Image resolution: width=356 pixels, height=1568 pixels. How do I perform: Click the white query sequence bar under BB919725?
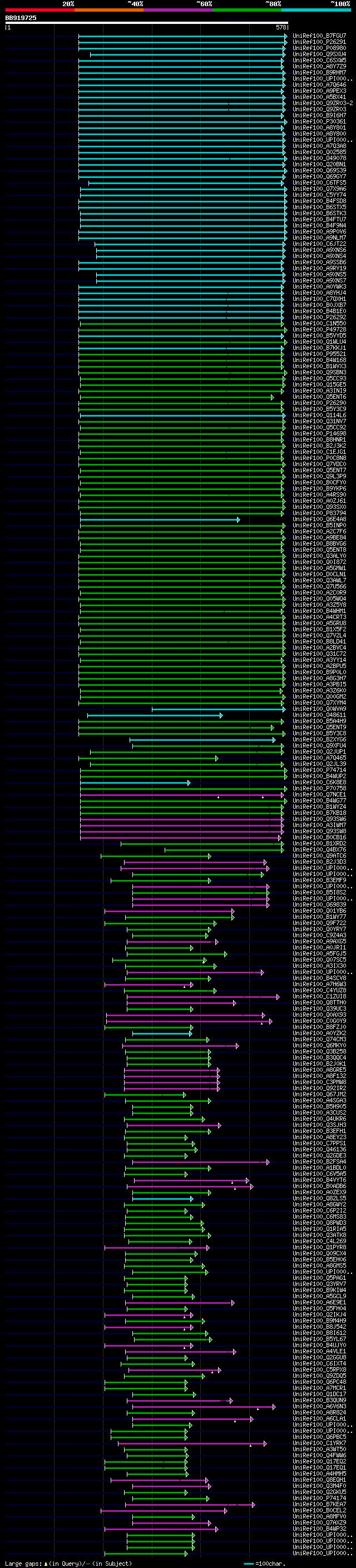click(x=147, y=23)
